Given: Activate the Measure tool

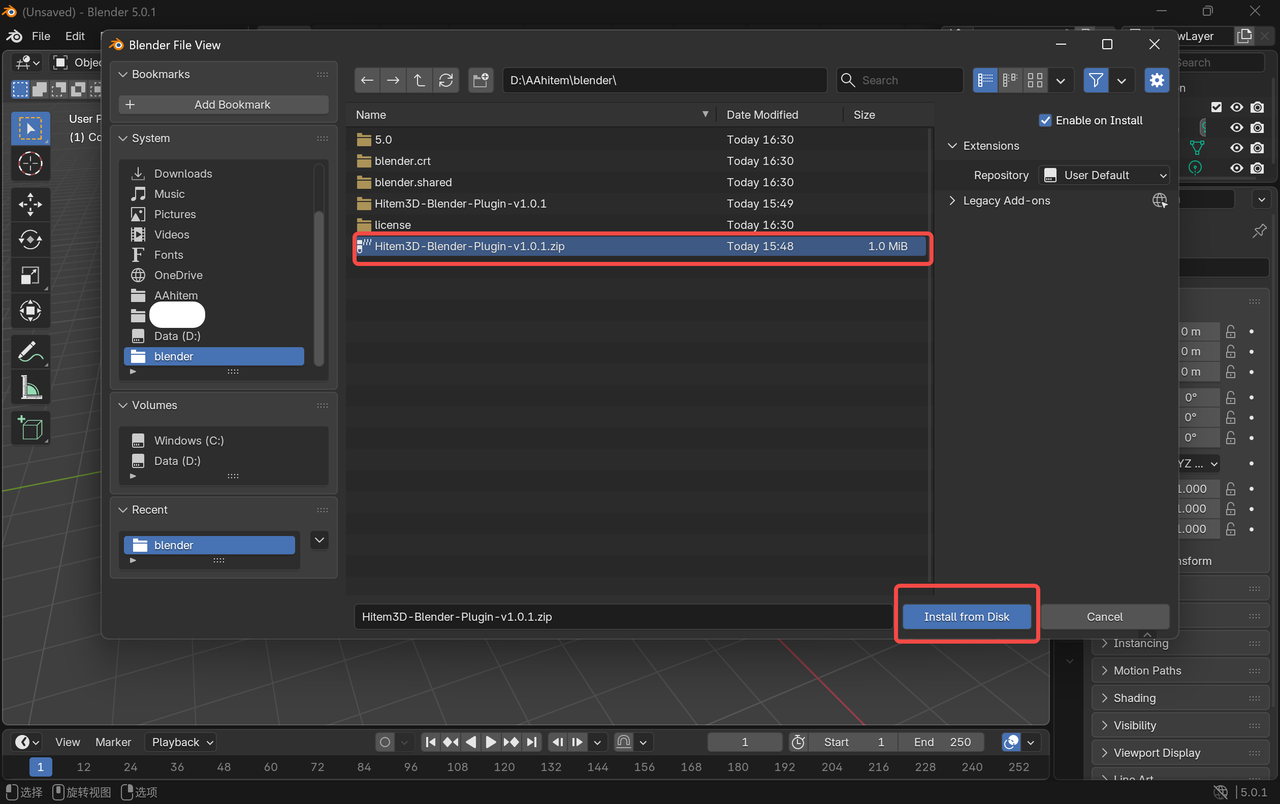Looking at the screenshot, I should click(x=30, y=387).
